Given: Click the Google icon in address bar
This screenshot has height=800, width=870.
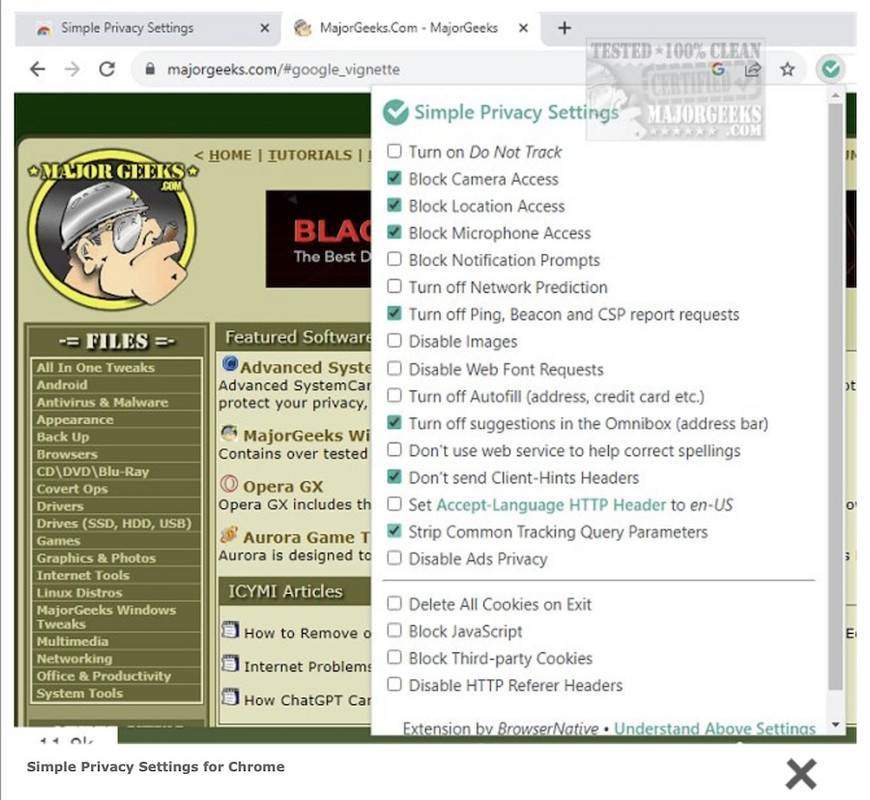Looking at the screenshot, I should (x=719, y=69).
